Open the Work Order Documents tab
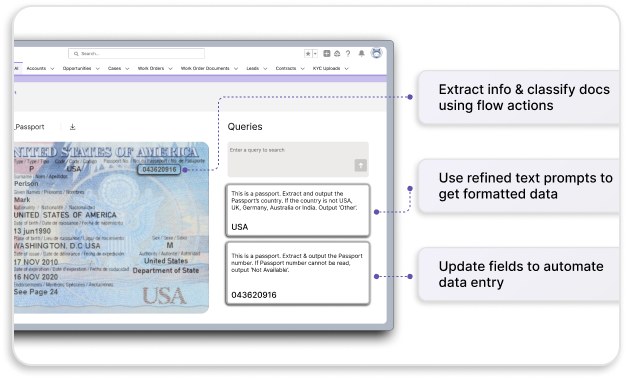The image size is (627, 379). (205, 68)
